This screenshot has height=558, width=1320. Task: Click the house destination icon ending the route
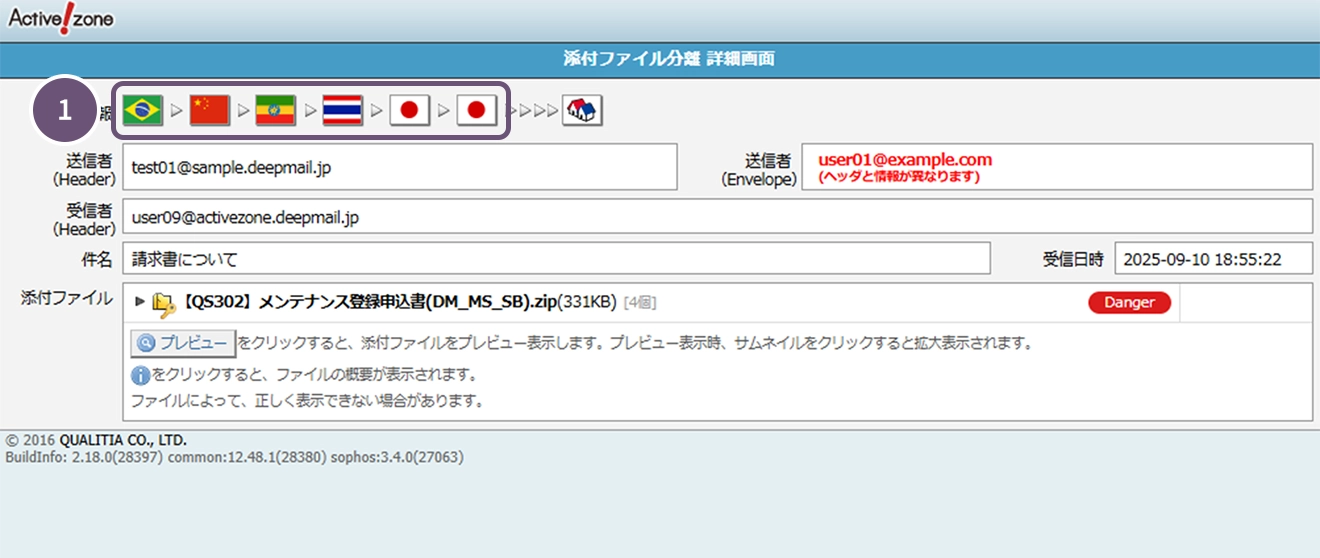[x=582, y=110]
